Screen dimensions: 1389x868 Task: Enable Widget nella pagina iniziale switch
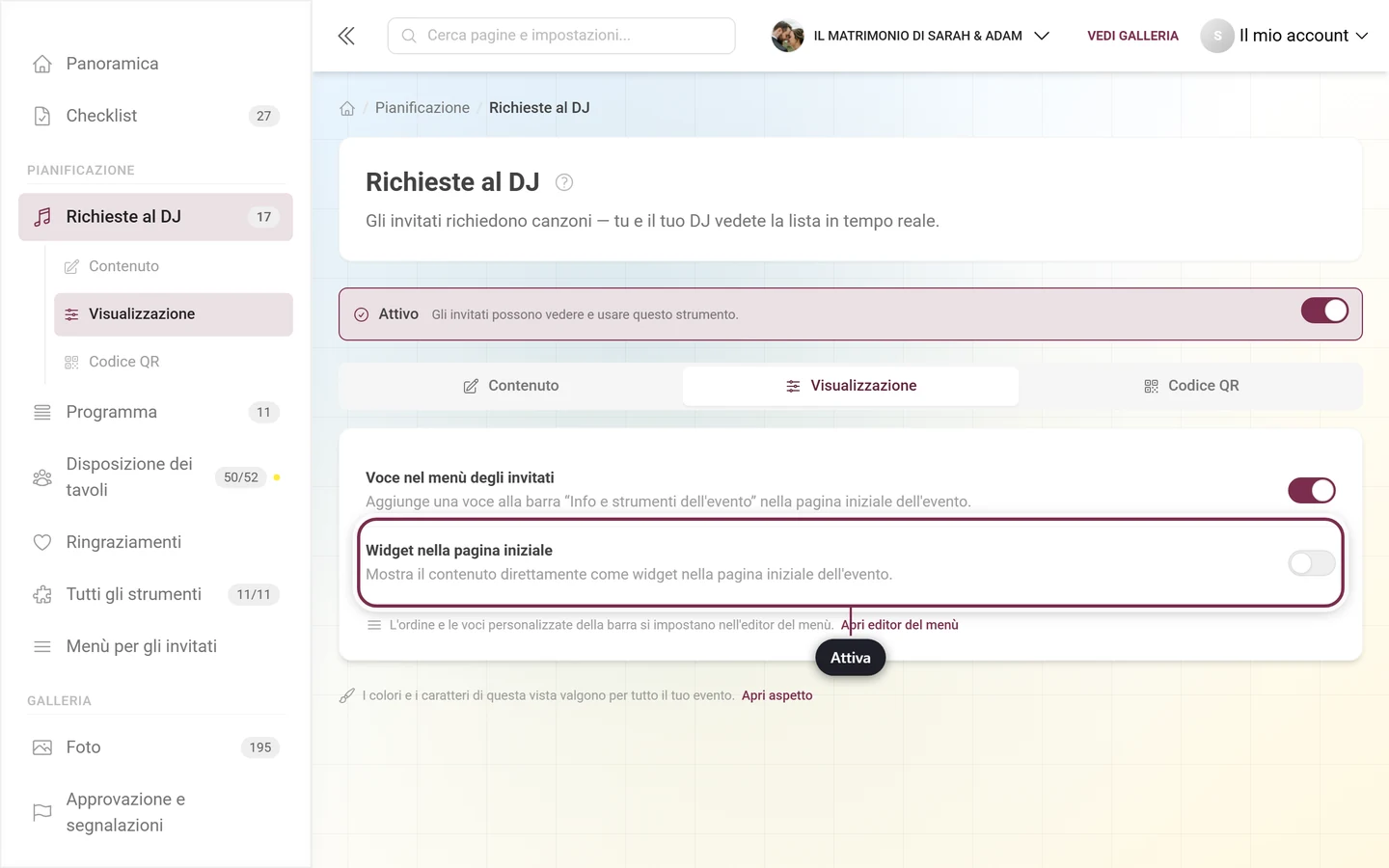tap(1312, 563)
